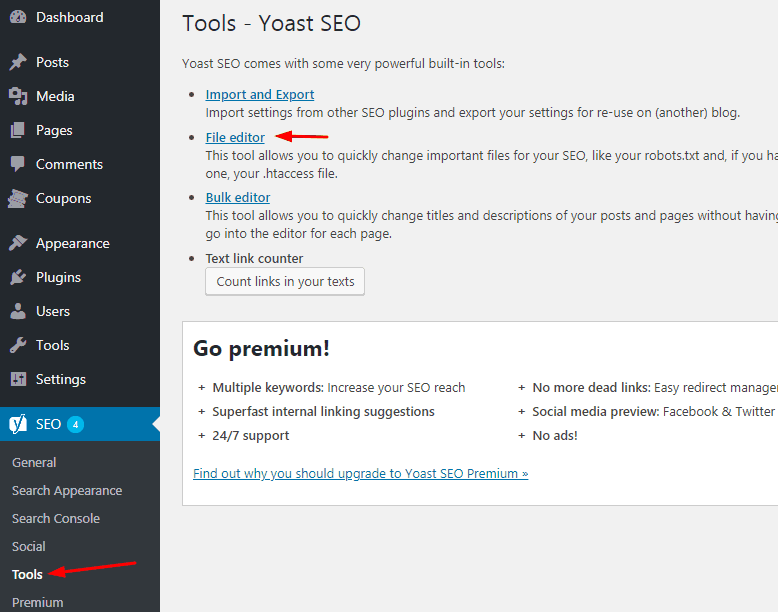
Task: Select Tools under the SEO submenu
Action: click(27, 574)
